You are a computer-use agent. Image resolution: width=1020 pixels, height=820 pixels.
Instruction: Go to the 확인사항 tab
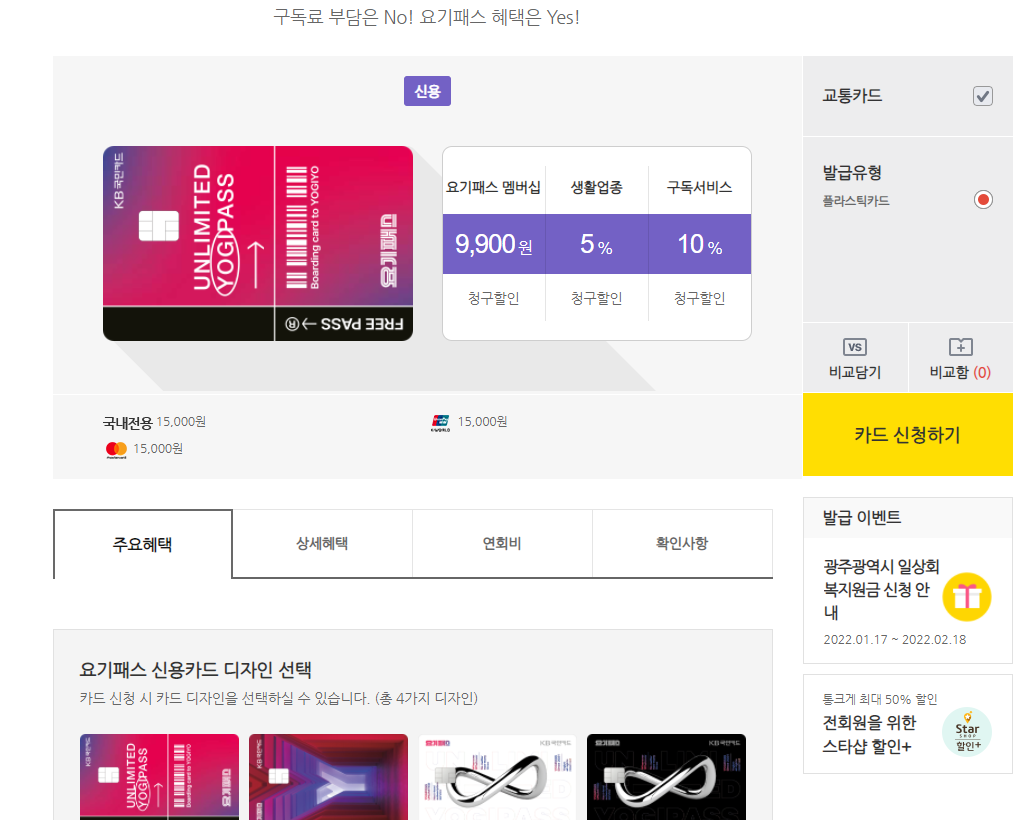click(682, 543)
